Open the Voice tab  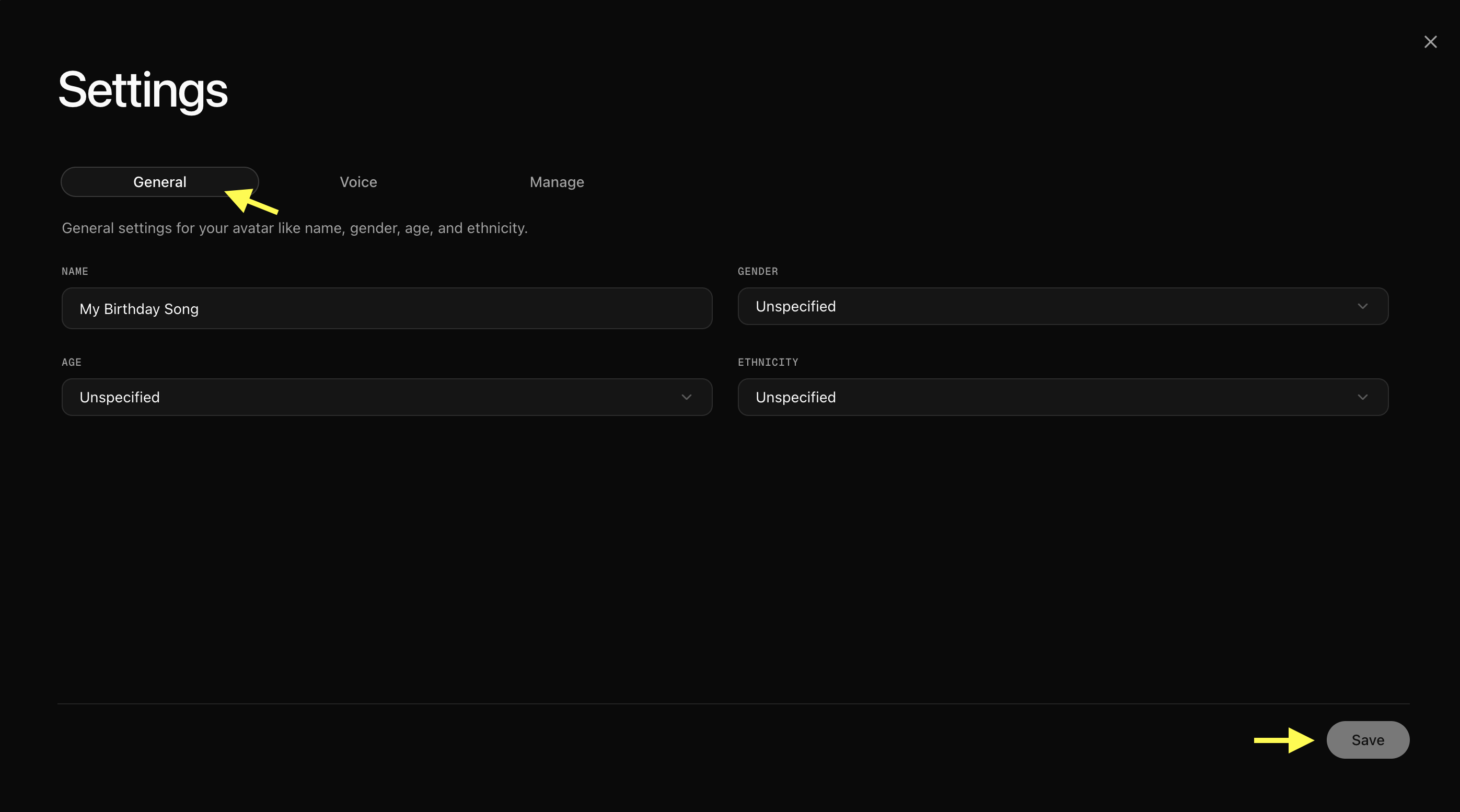pos(358,182)
